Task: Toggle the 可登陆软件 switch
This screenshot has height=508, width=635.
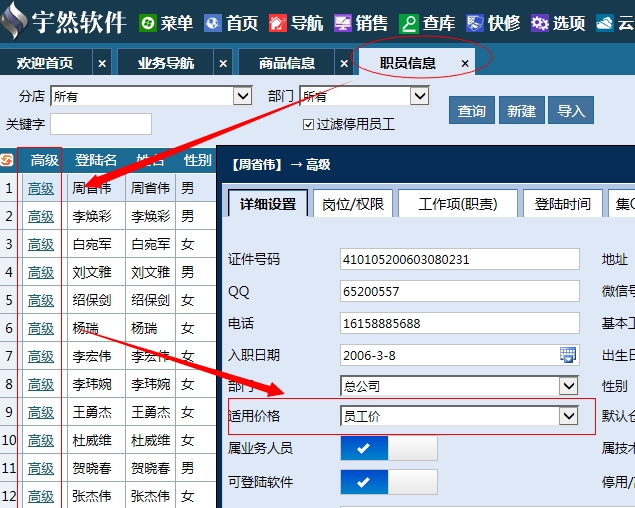Action: 389,482
